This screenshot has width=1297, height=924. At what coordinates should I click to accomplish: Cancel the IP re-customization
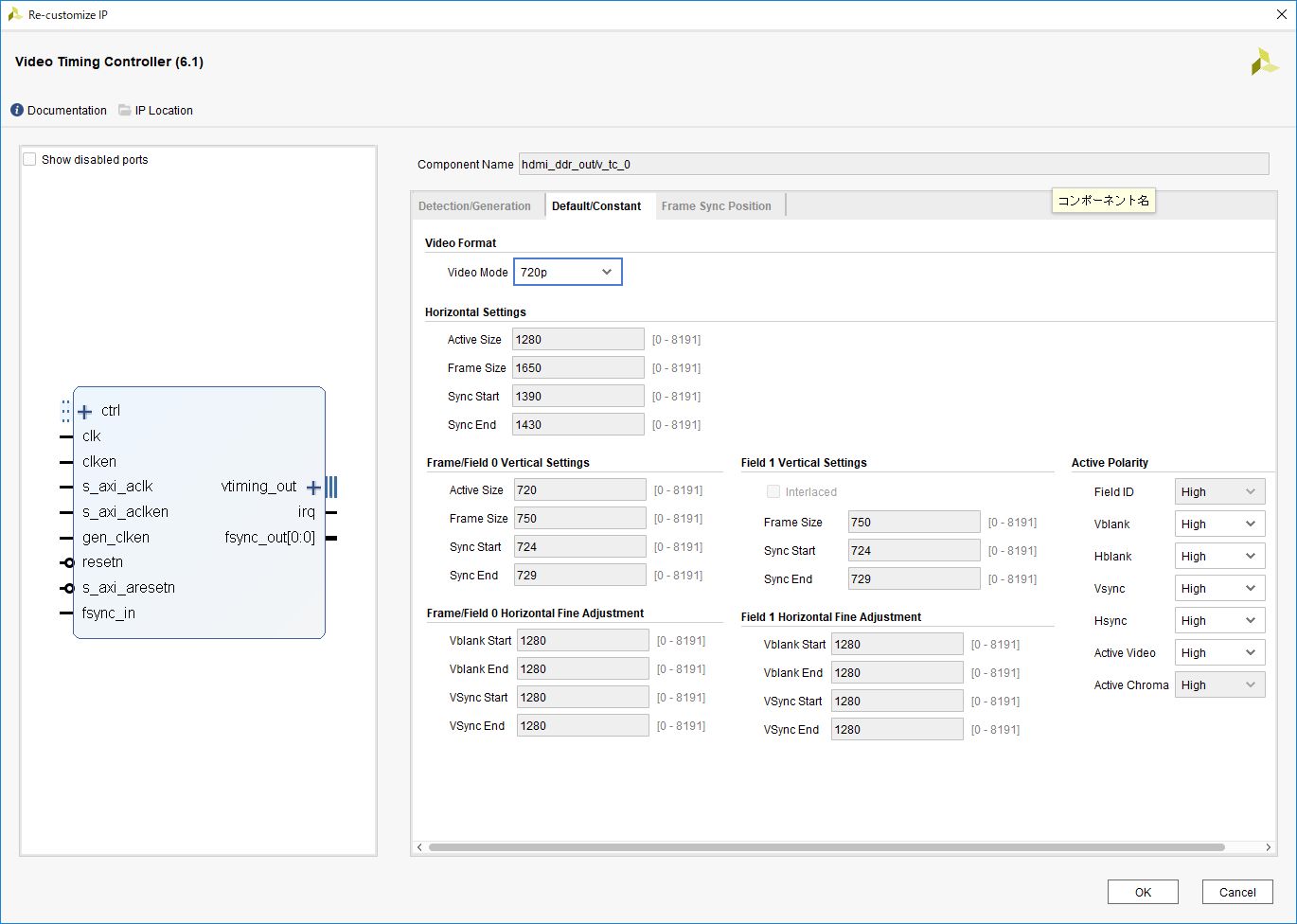click(x=1237, y=892)
